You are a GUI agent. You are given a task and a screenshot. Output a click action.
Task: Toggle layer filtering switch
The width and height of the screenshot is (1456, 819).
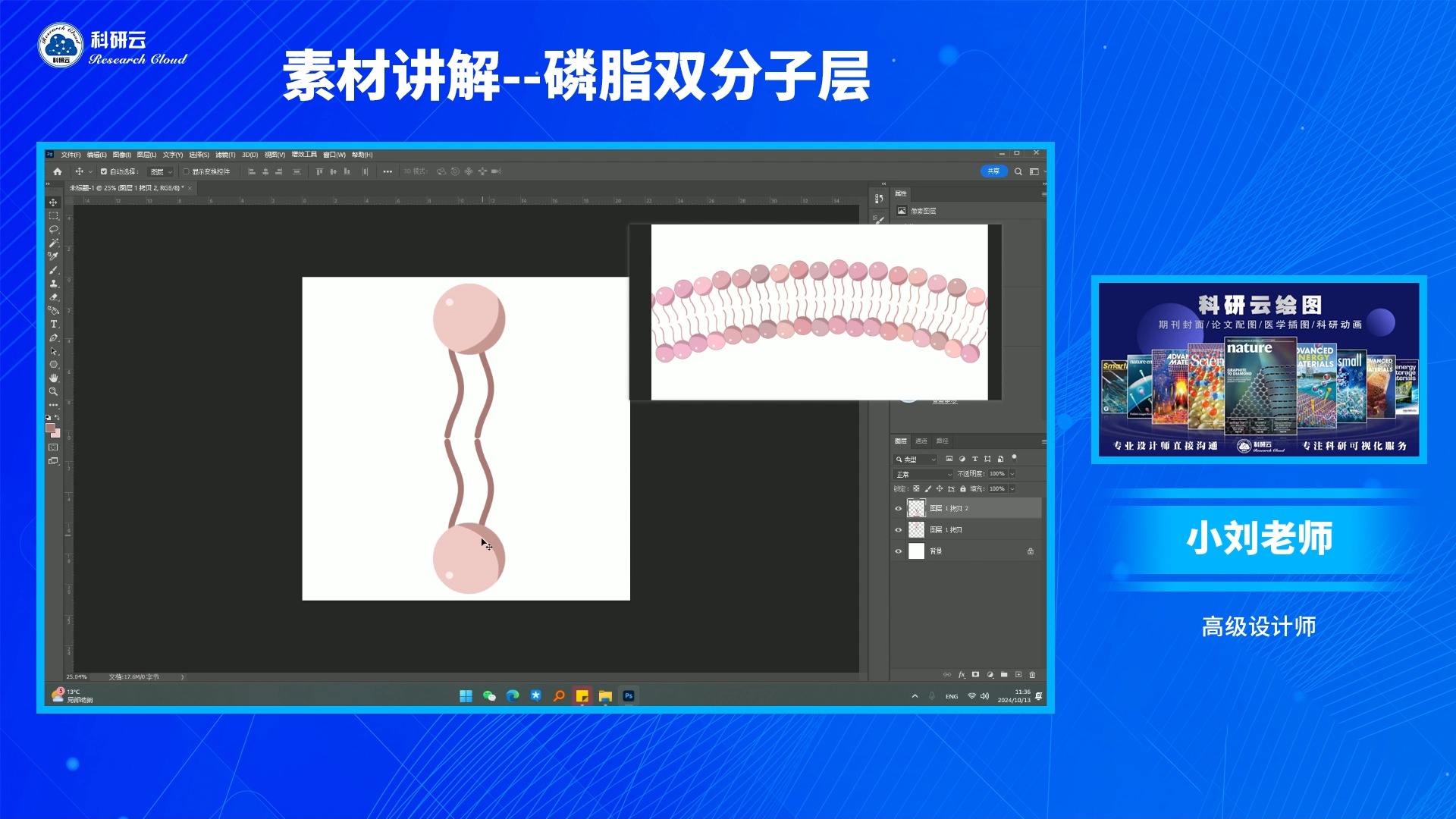pyautogui.click(x=1014, y=458)
